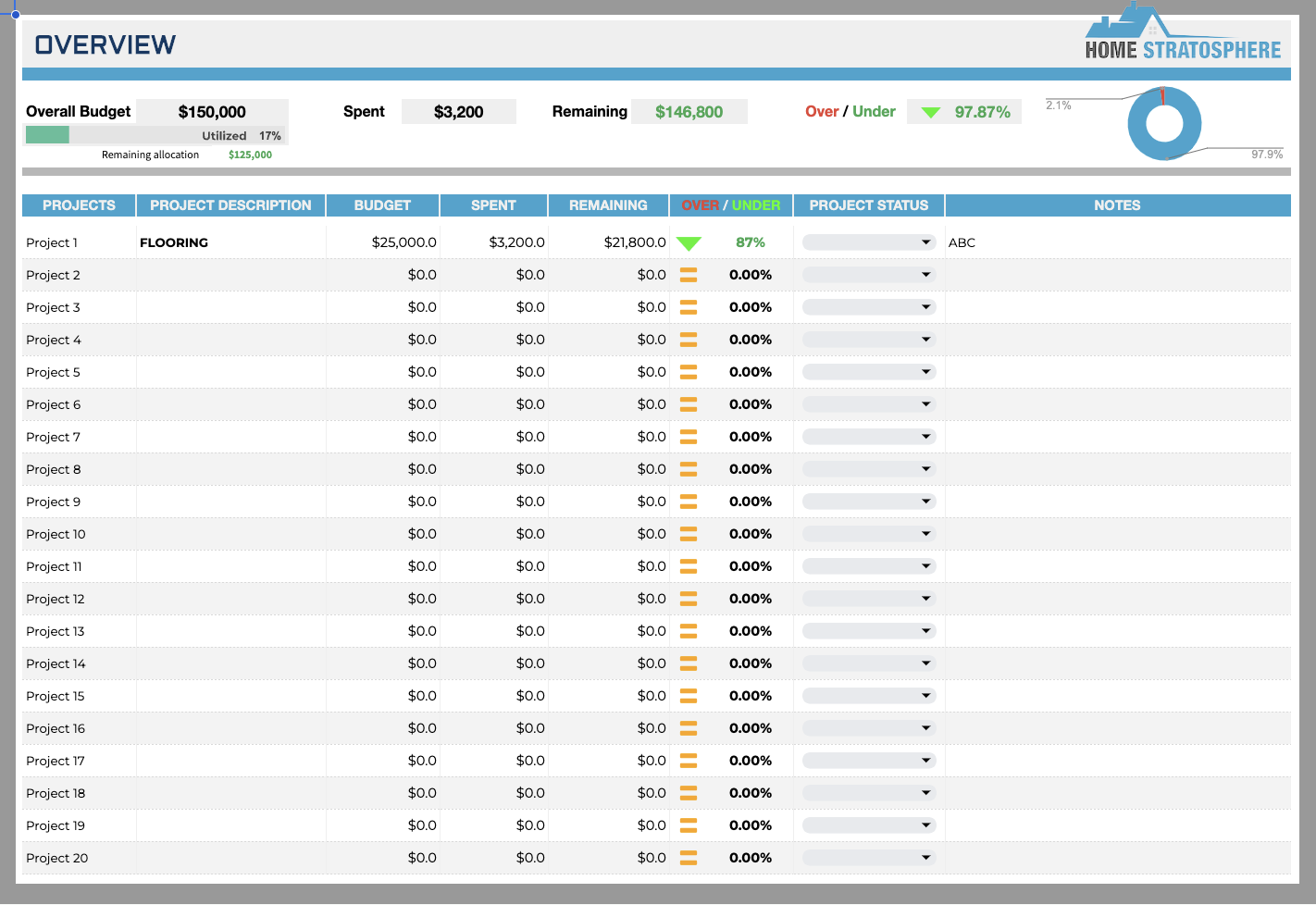Image resolution: width=1316 pixels, height=905 pixels.
Task: Select the Project 7 name cell
Action: tap(79, 437)
